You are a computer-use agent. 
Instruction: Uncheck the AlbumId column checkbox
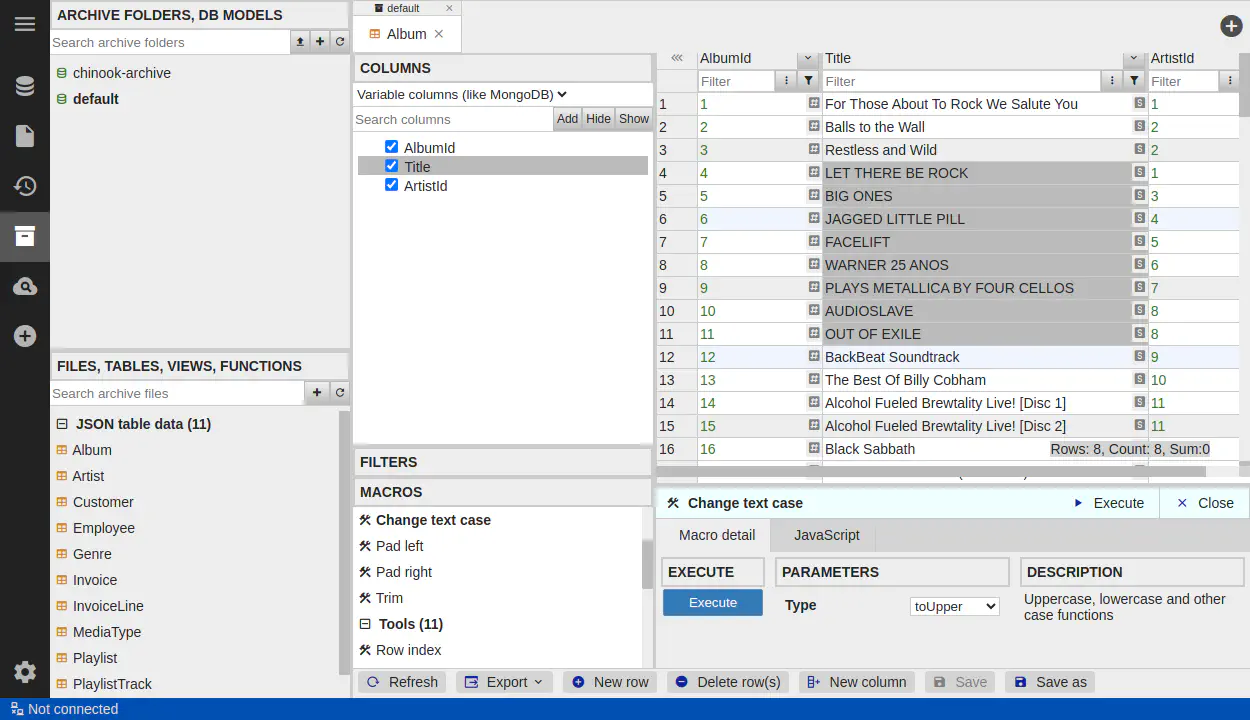(391, 147)
